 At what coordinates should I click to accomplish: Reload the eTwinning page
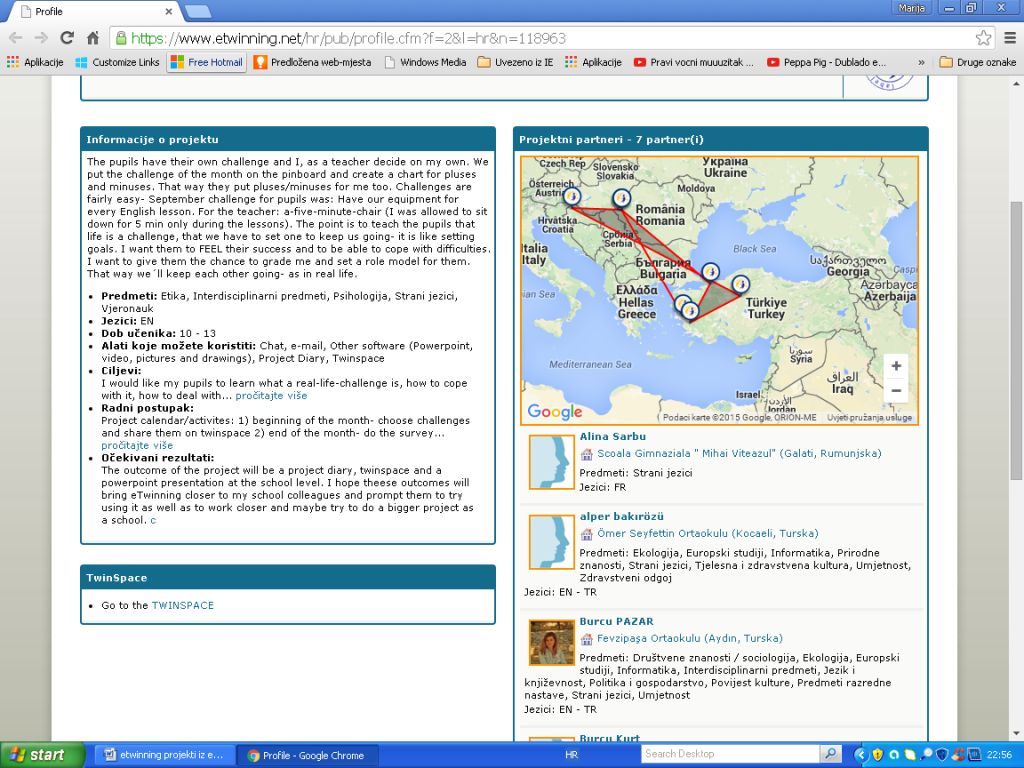point(67,38)
